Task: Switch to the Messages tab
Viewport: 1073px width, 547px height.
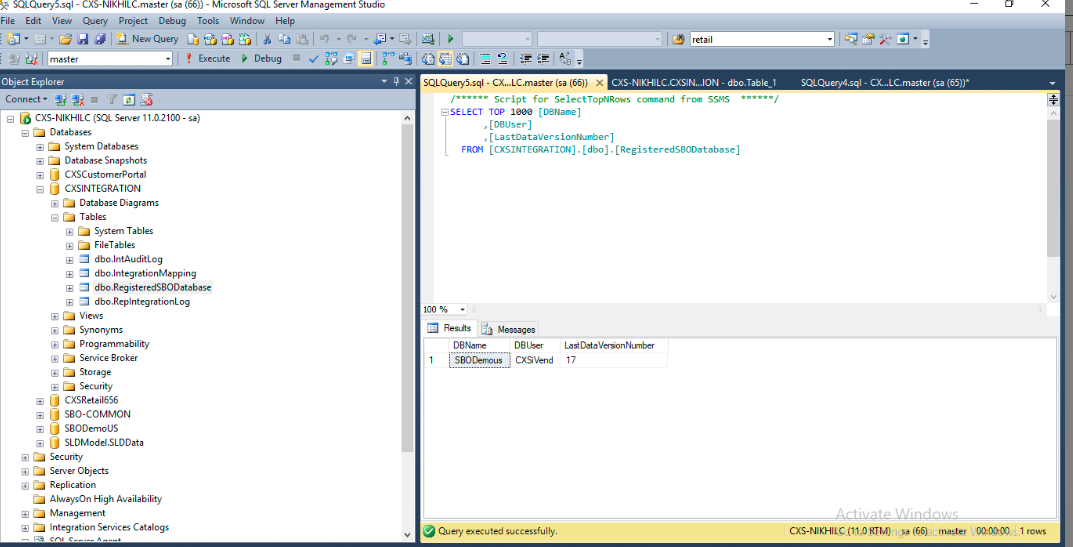Action: tap(509, 329)
